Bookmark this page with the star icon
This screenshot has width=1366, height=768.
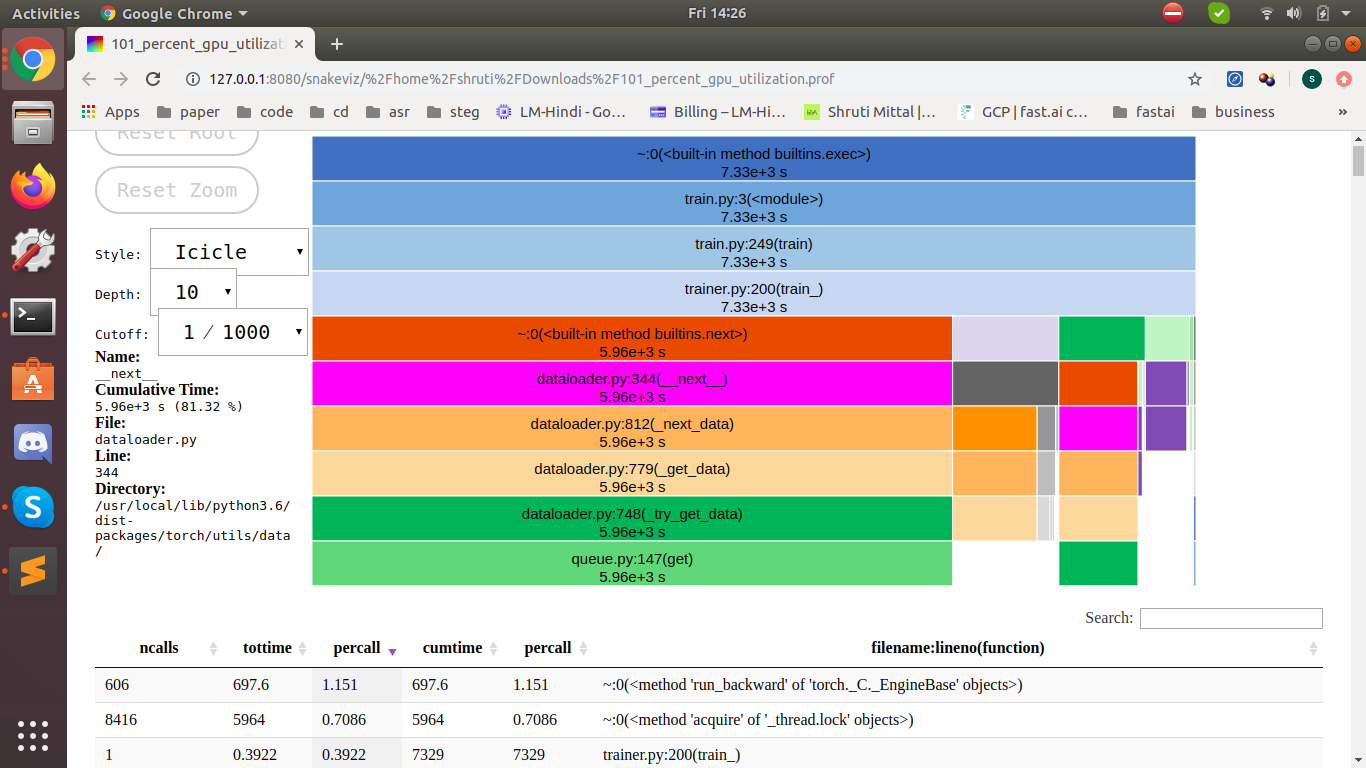tap(1194, 79)
